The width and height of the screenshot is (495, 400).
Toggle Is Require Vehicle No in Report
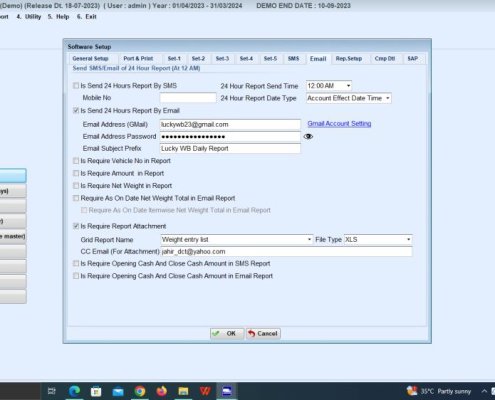tap(76, 161)
